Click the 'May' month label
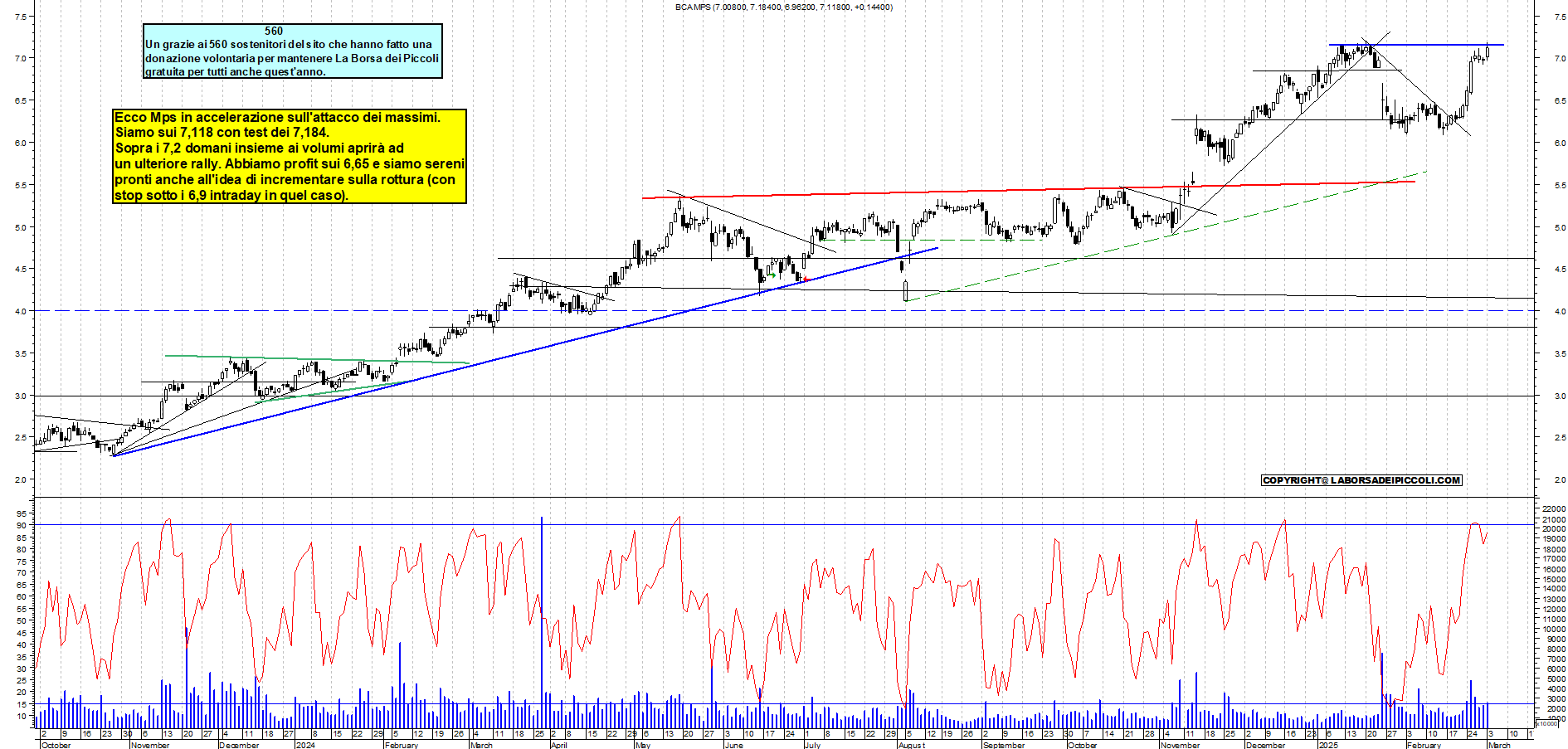Image resolution: width=1568 pixels, height=749 pixels. coord(643,745)
